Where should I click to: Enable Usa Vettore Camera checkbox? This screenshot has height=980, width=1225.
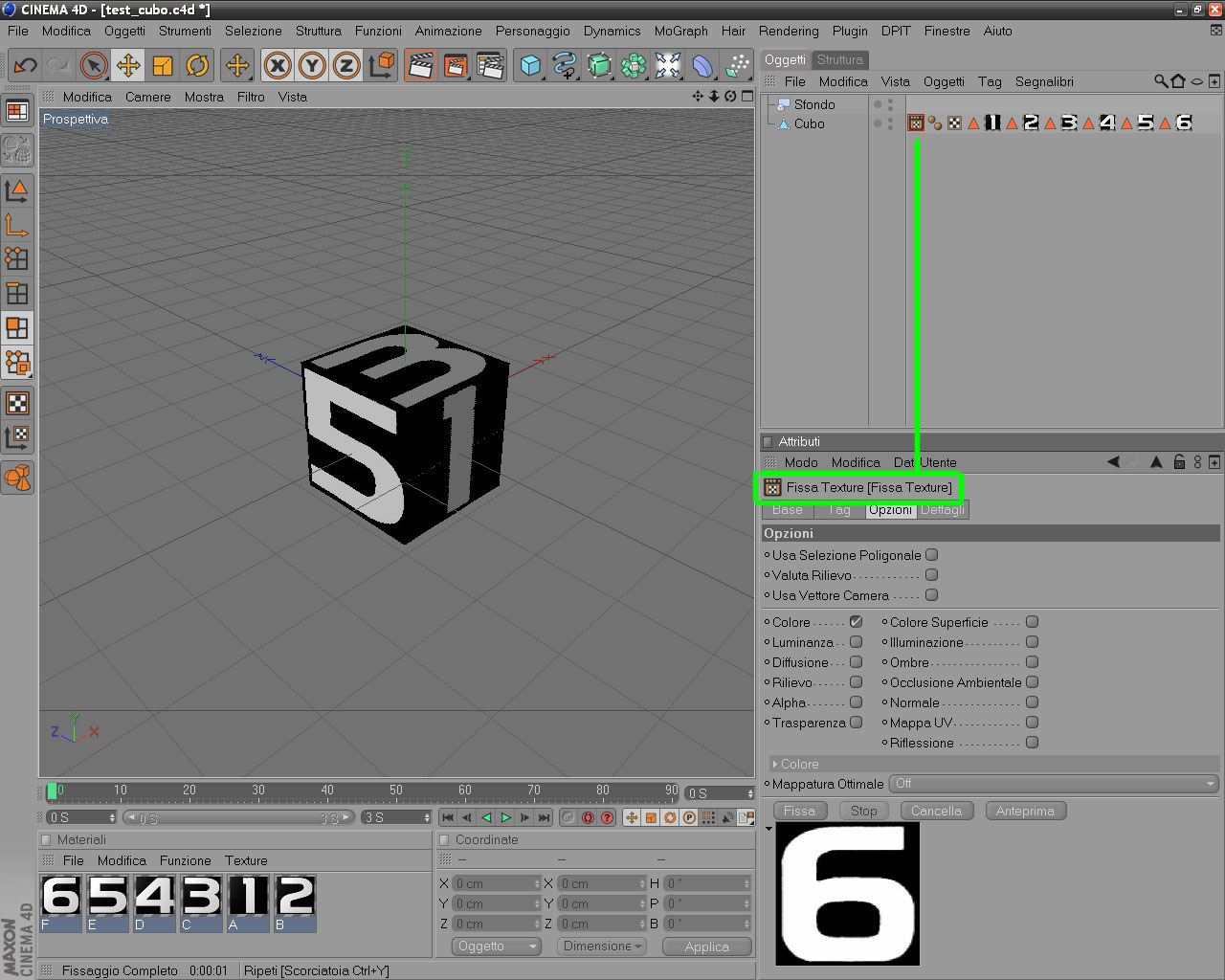tap(932, 595)
